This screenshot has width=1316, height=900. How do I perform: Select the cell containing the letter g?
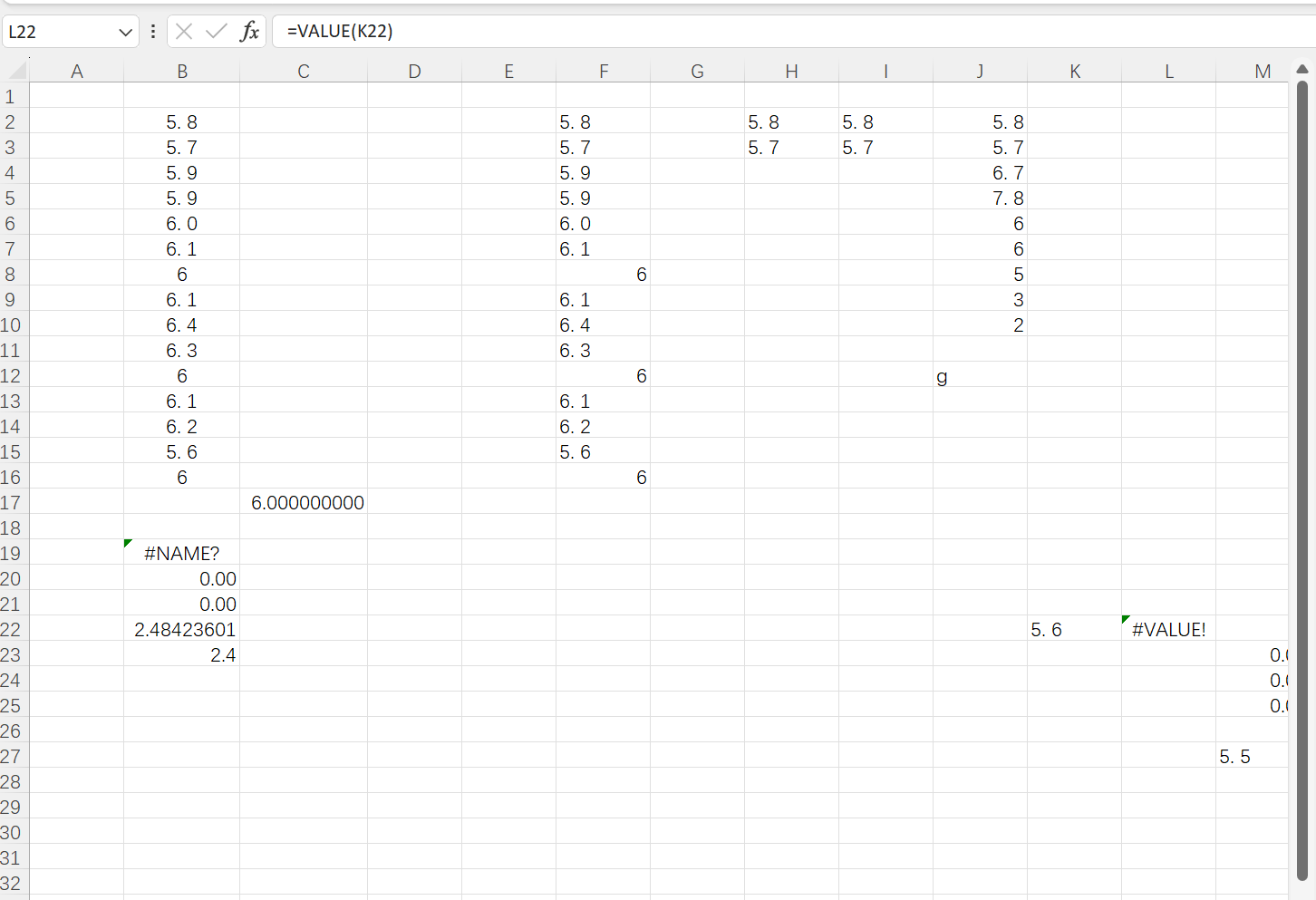(x=980, y=375)
